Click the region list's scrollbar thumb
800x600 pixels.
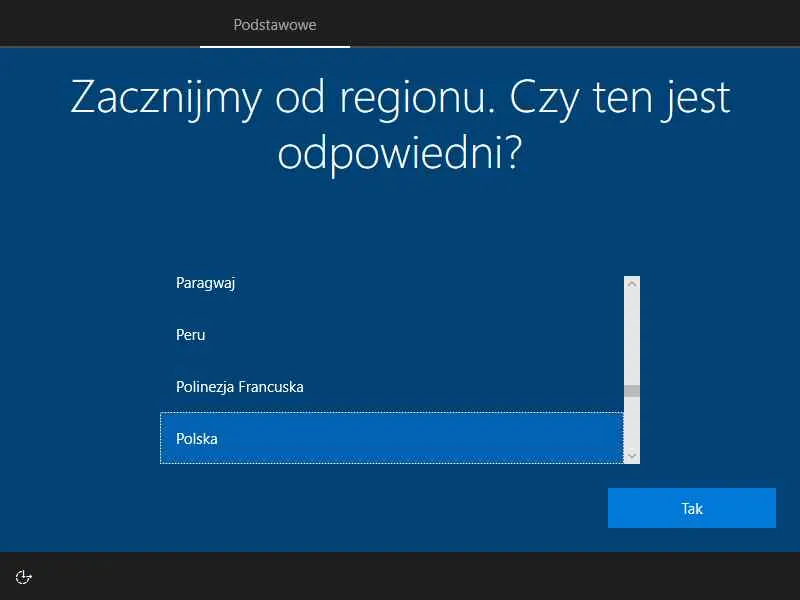632,391
